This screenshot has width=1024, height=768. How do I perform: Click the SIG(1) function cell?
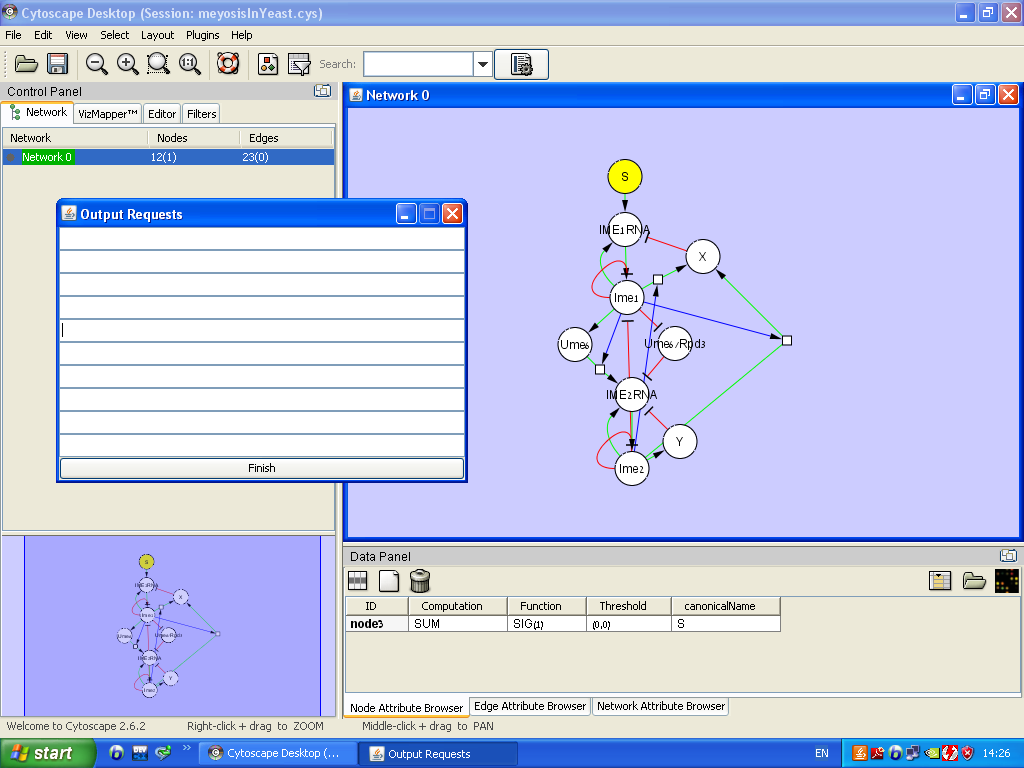[547, 624]
